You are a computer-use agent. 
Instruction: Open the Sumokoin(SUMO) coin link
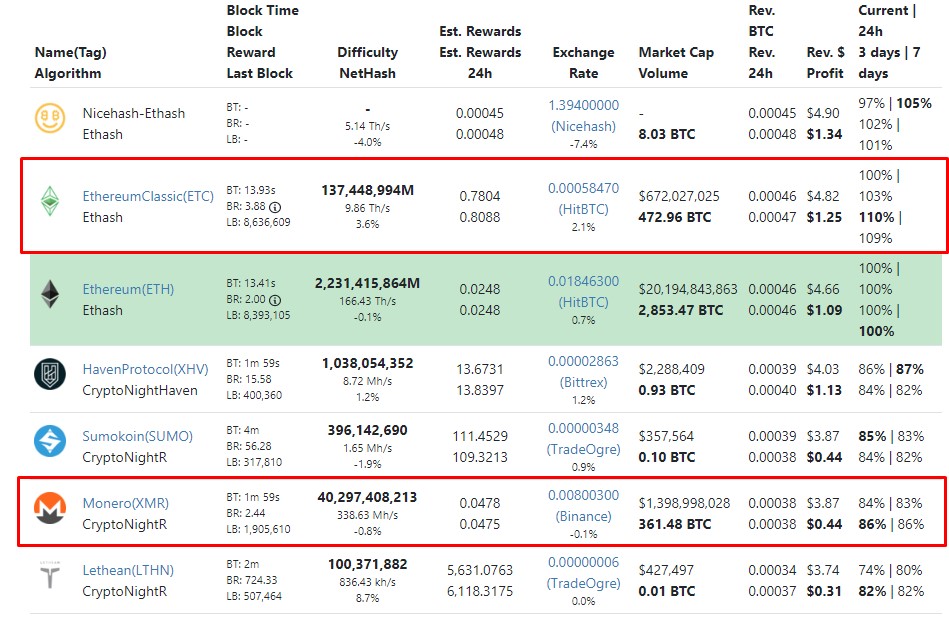coord(137,437)
